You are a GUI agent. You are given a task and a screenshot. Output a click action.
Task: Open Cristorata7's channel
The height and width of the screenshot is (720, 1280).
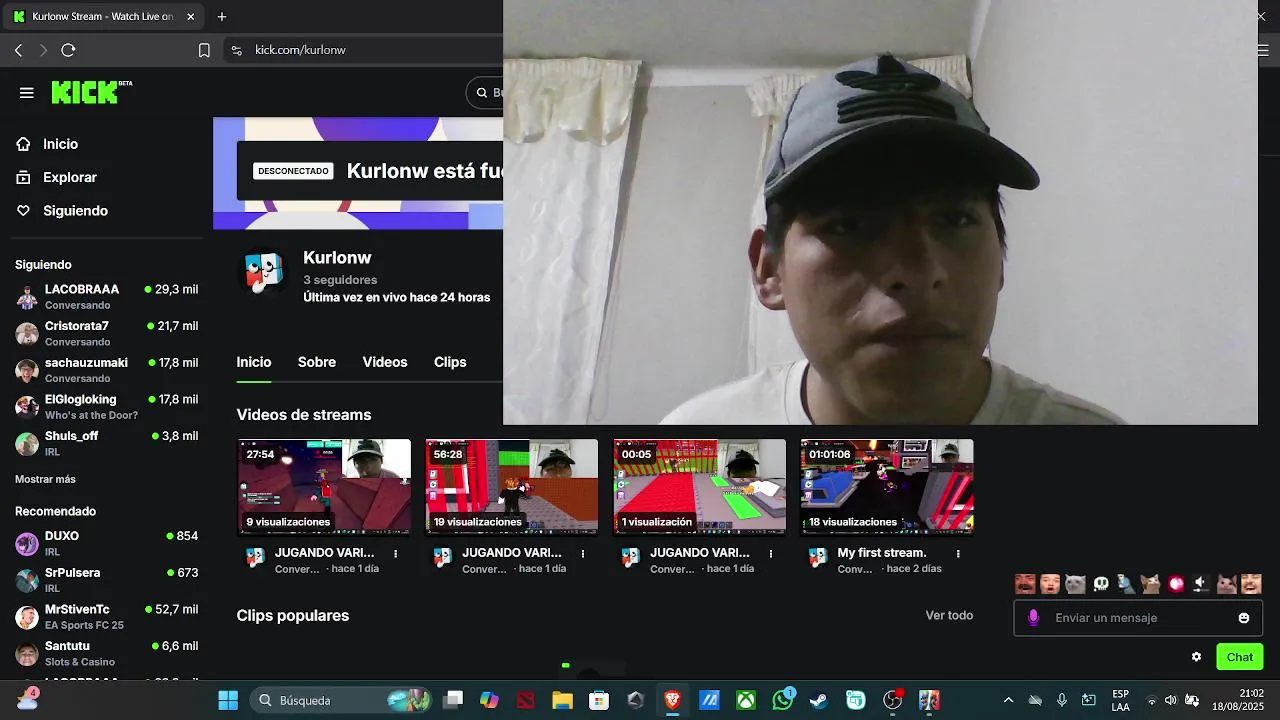coord(106,333)
